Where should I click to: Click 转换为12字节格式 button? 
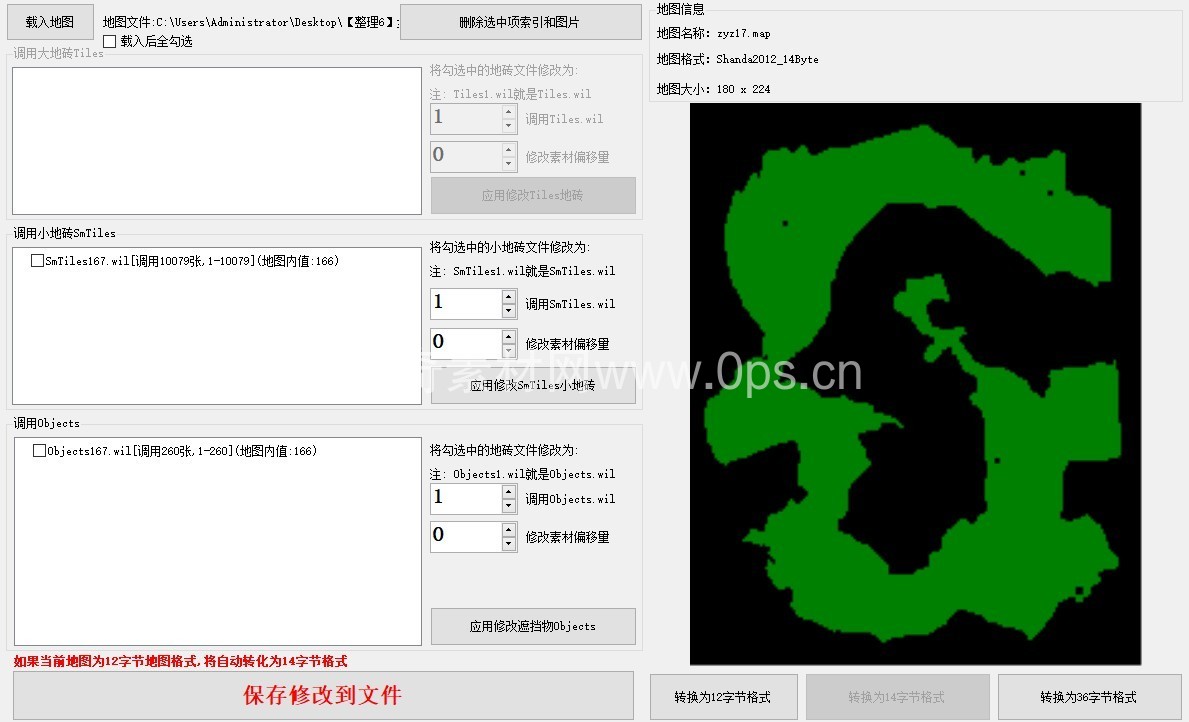[723, 697]
